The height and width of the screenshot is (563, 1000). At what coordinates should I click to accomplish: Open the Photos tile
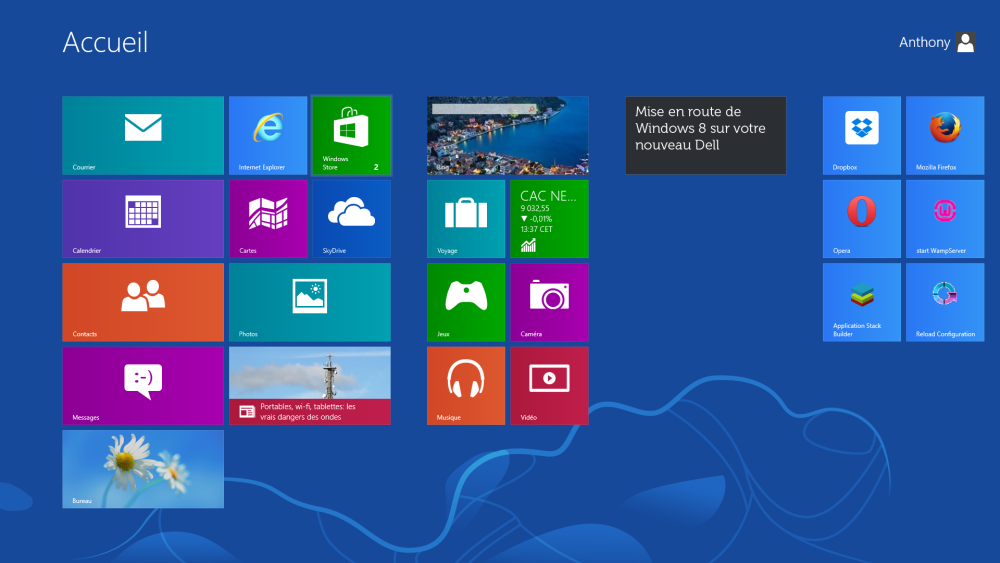(x=310, y=302)
